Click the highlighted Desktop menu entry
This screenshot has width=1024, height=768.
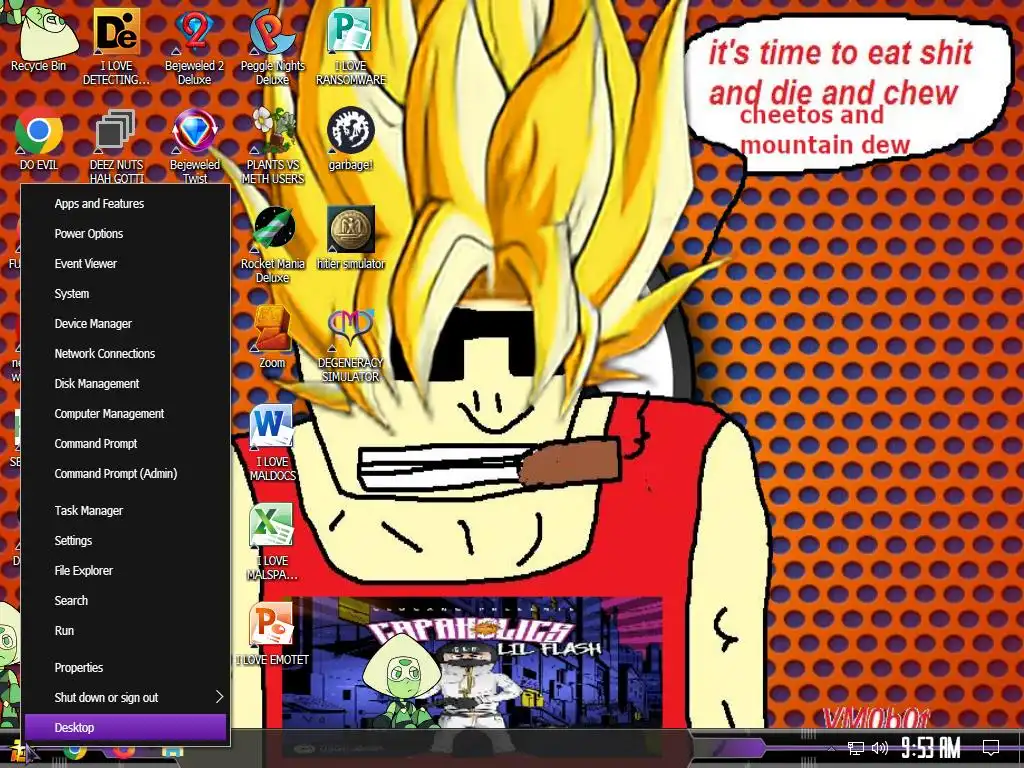[125, 728]
